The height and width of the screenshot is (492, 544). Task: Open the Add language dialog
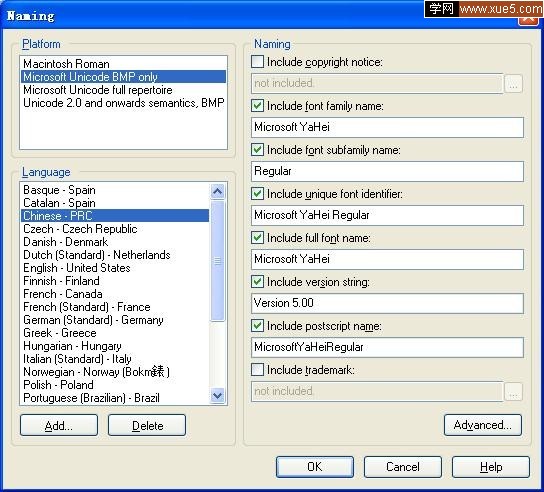(59, 425)
